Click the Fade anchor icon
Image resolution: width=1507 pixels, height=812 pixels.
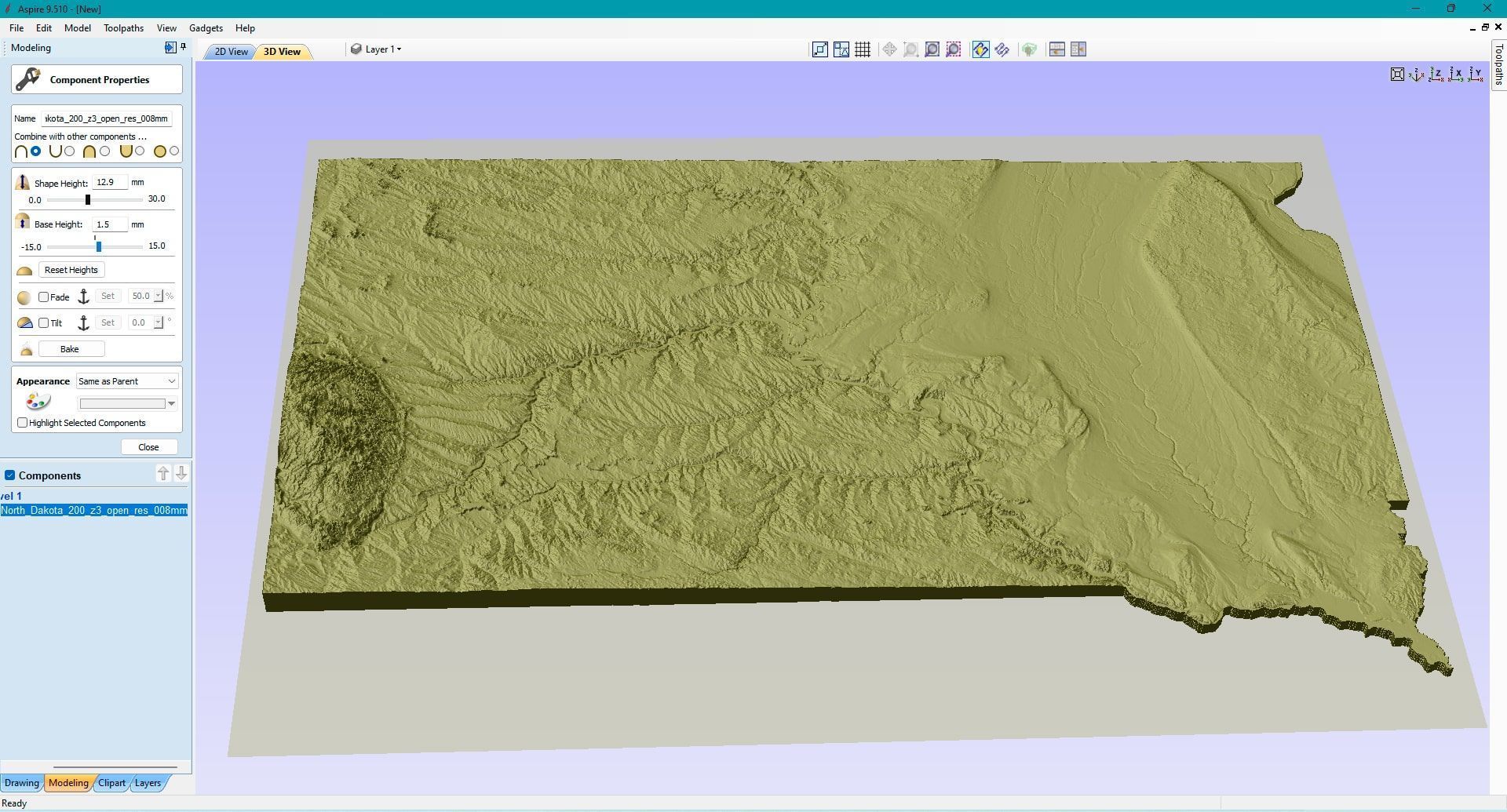[83, 297]
